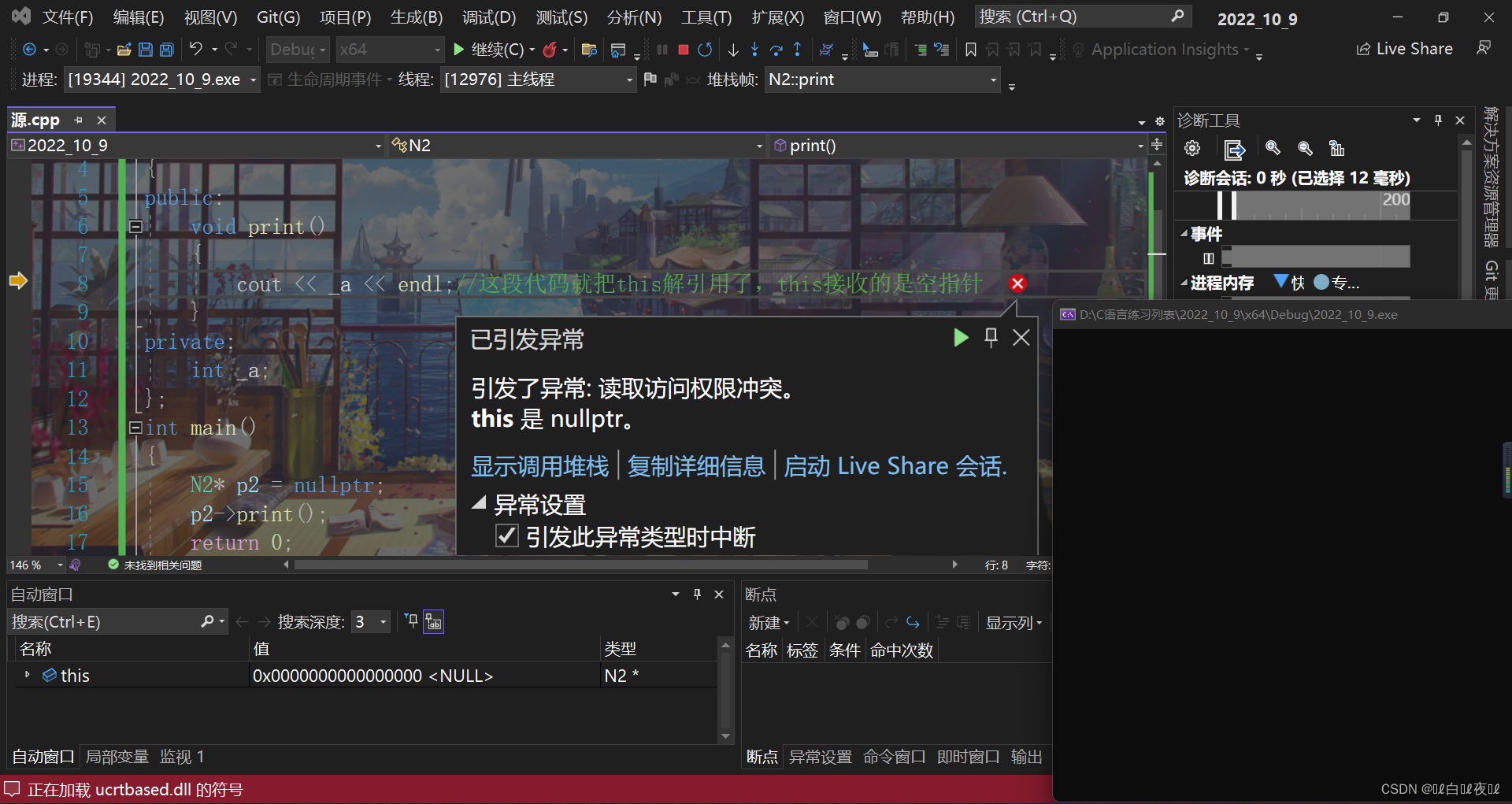The height and width of the screenshot is (804, 1512).
Task: Switch to the 输出 tab
Action: point(1027,757)
